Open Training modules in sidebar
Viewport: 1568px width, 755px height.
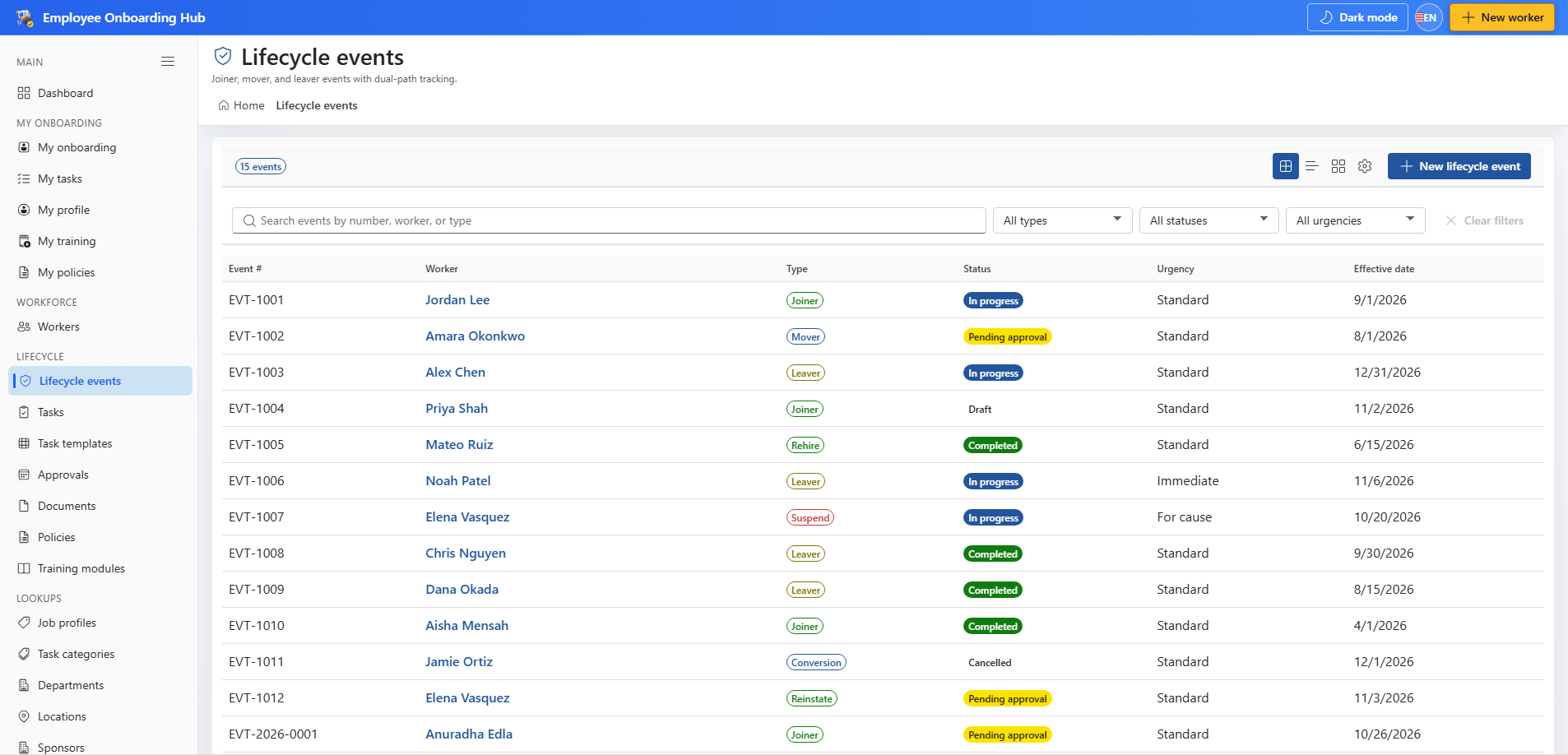click(x=100, y=568)
